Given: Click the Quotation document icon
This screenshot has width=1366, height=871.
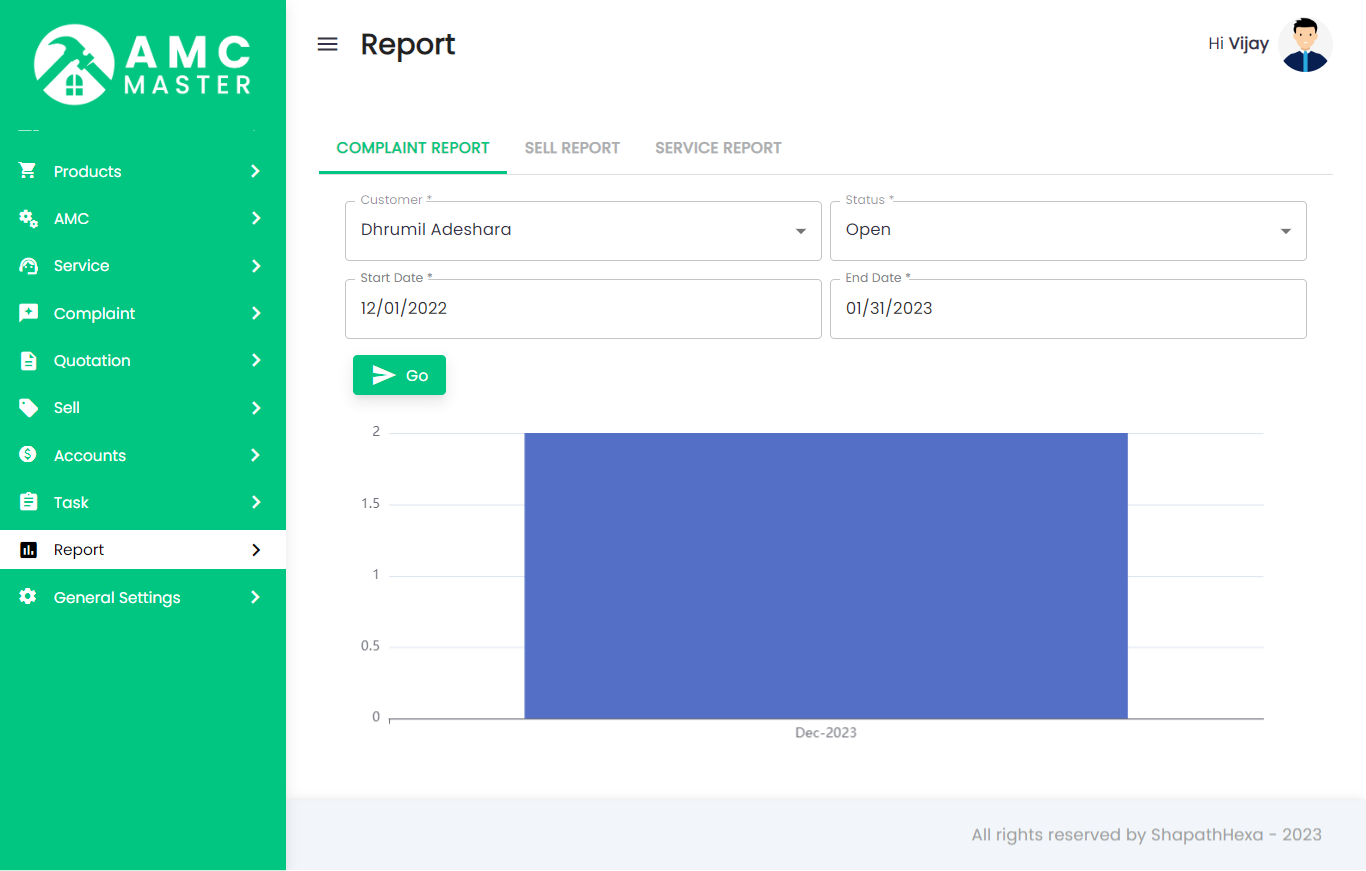Looking at the screenshot, I should 28,361.
